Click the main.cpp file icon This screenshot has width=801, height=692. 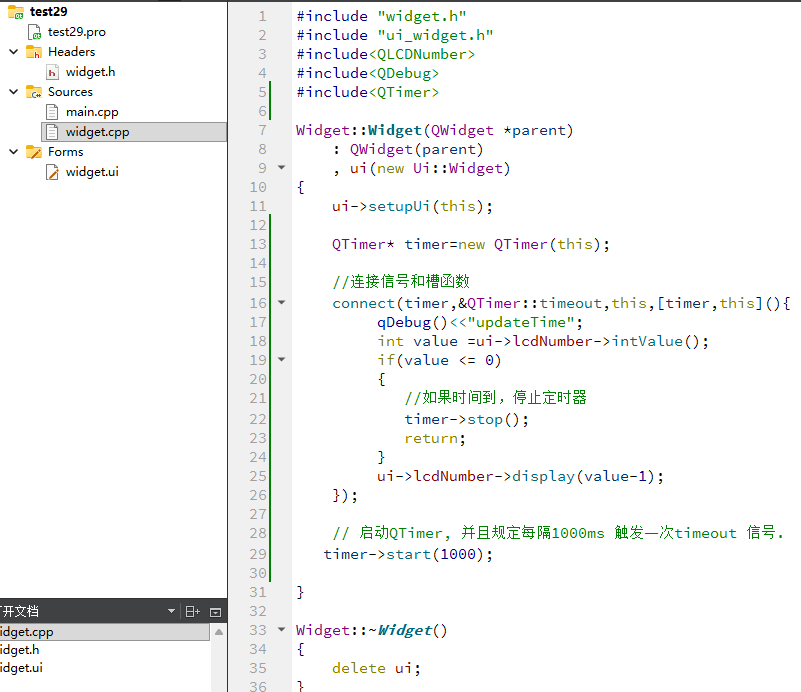coord(52,112)
